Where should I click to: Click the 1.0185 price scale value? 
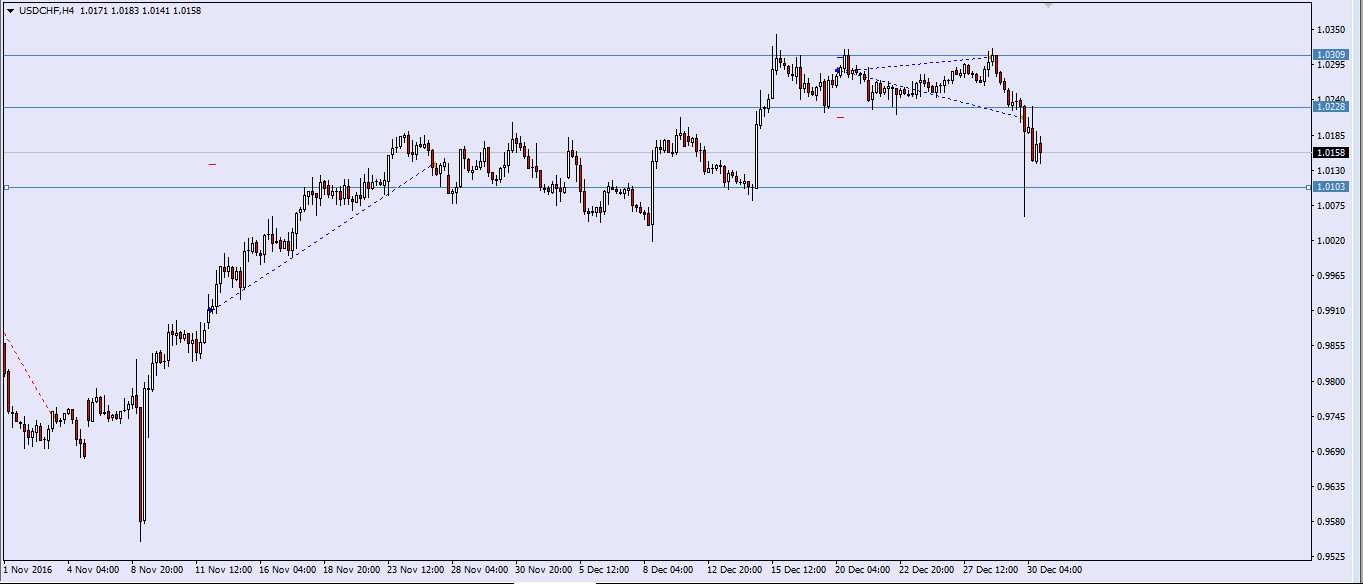(x=1331, y=135)
